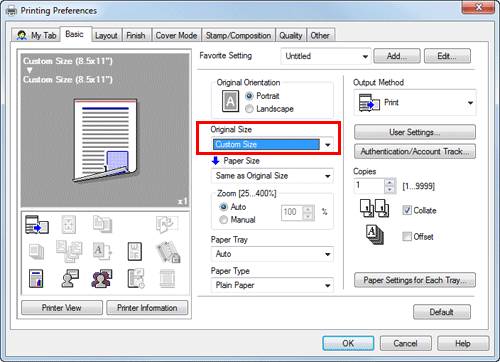Image resolution: width=500 pixels, height=362 pixels.
Task: Click the single user authentication status icon
Action: click(70, 278)
